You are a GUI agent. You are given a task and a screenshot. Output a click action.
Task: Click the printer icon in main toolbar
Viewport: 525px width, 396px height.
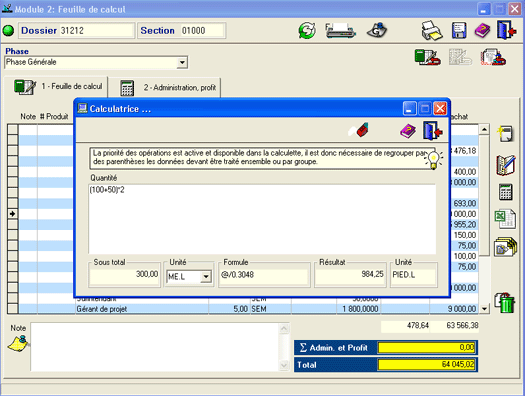[x=432, y=31]
